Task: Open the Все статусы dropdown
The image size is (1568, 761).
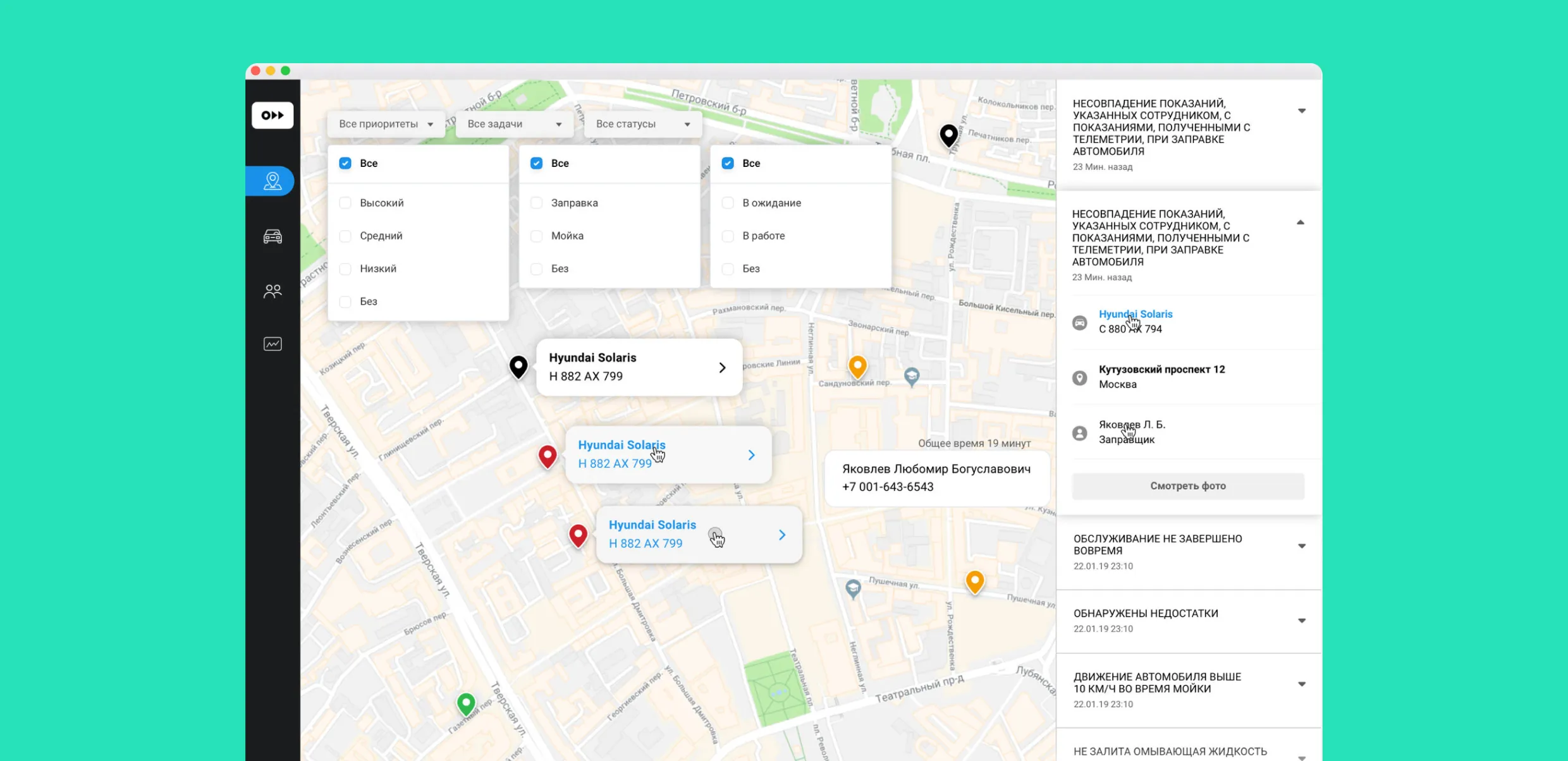Action: (643, 124)
